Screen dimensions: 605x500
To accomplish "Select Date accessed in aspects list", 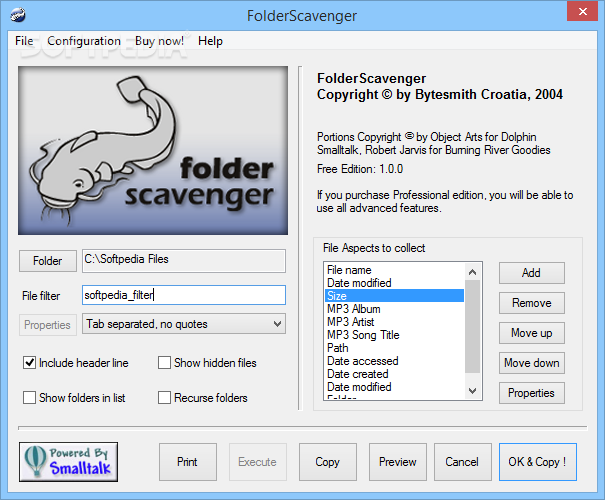I will (x=394, y=361).
